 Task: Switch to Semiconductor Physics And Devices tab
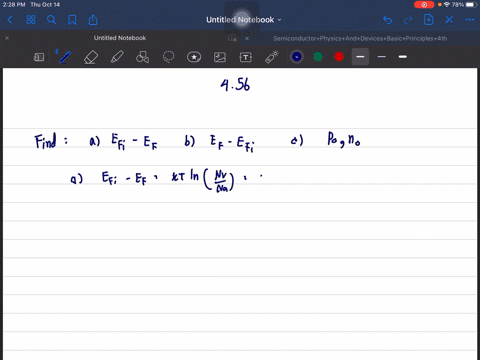[360, 38]
